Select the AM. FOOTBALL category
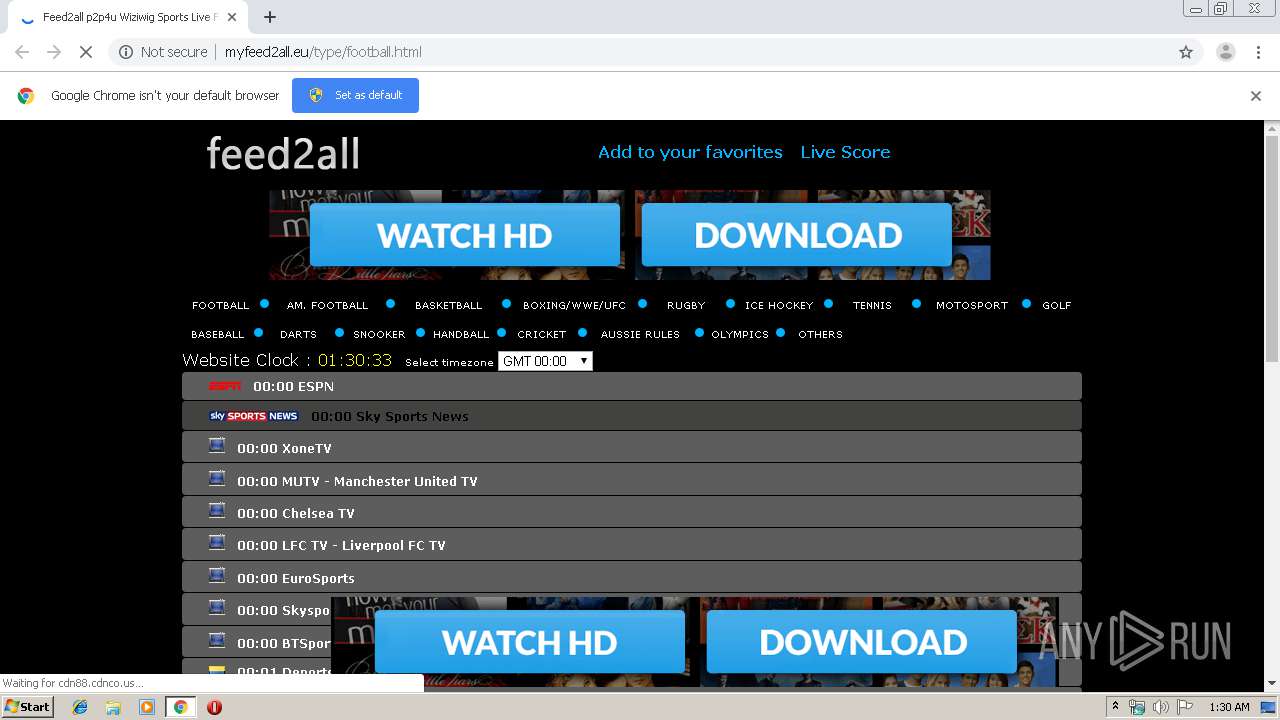1280x720 pixels. click(327, 305)
